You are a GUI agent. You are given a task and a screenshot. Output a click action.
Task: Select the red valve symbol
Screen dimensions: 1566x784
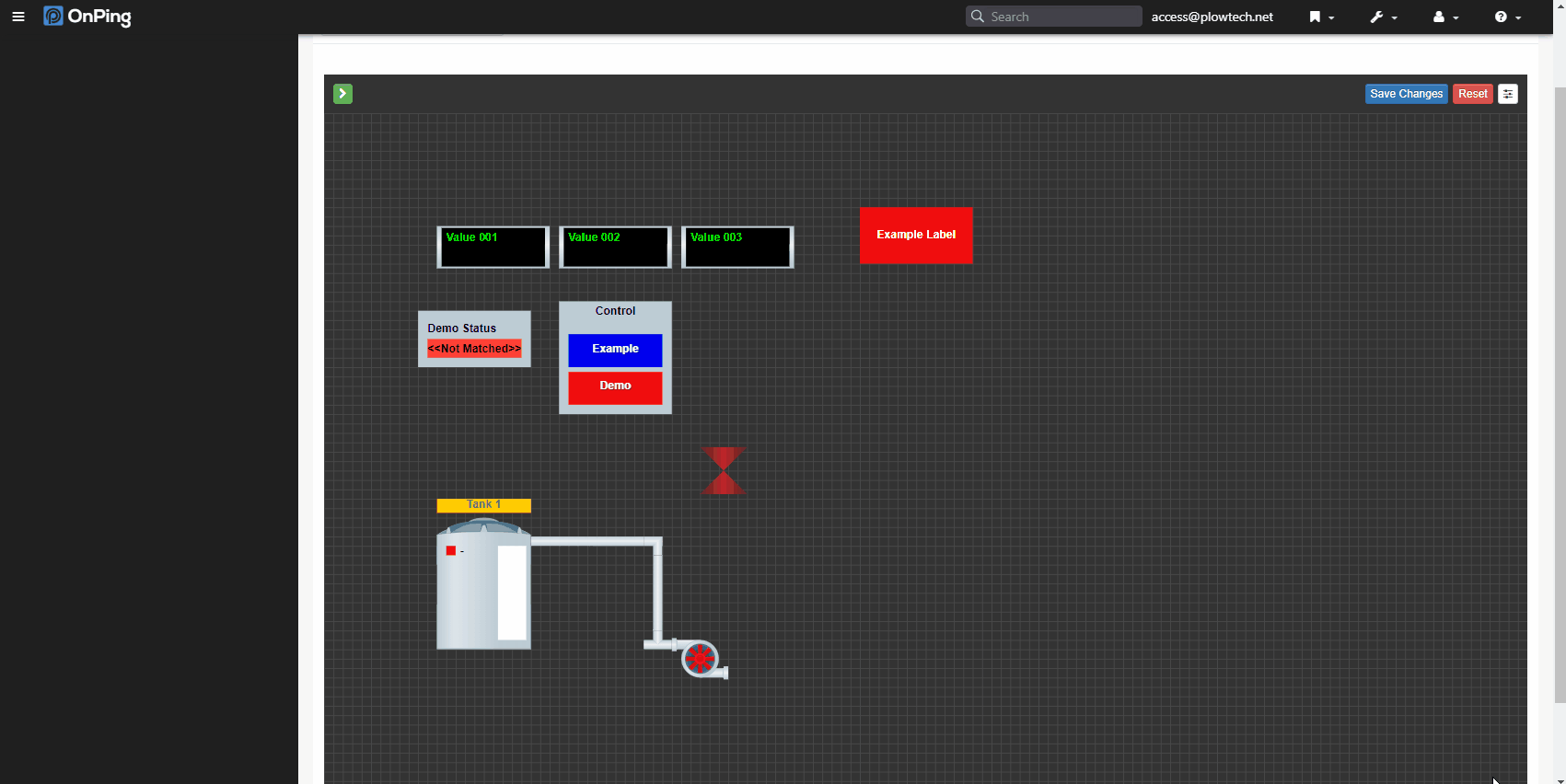tap(724, 470)
